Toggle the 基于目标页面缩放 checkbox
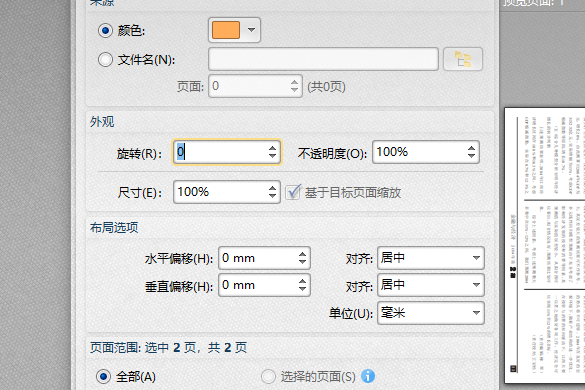The image size is (585, 390). 293,192
